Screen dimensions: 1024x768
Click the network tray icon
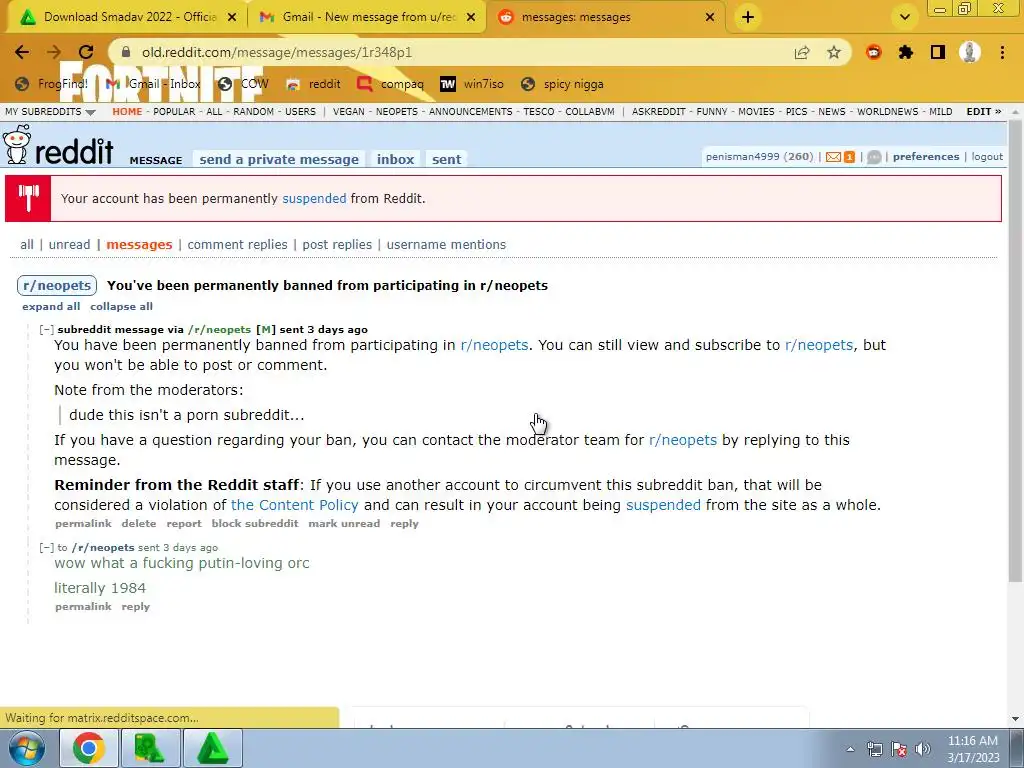point(874,749)
